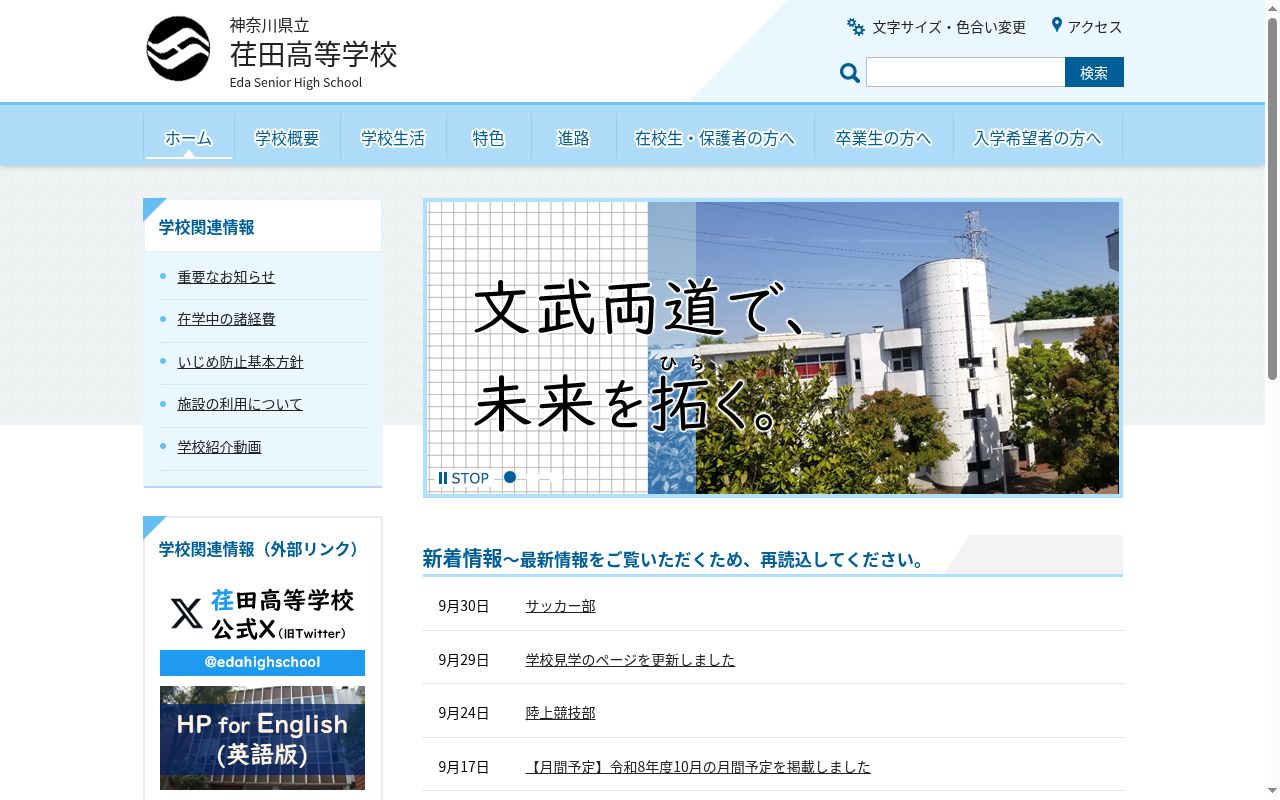Open the 在学中の諸経費 link
Viewport: 1280px width, 800px height.
click(x=226, y=319)
